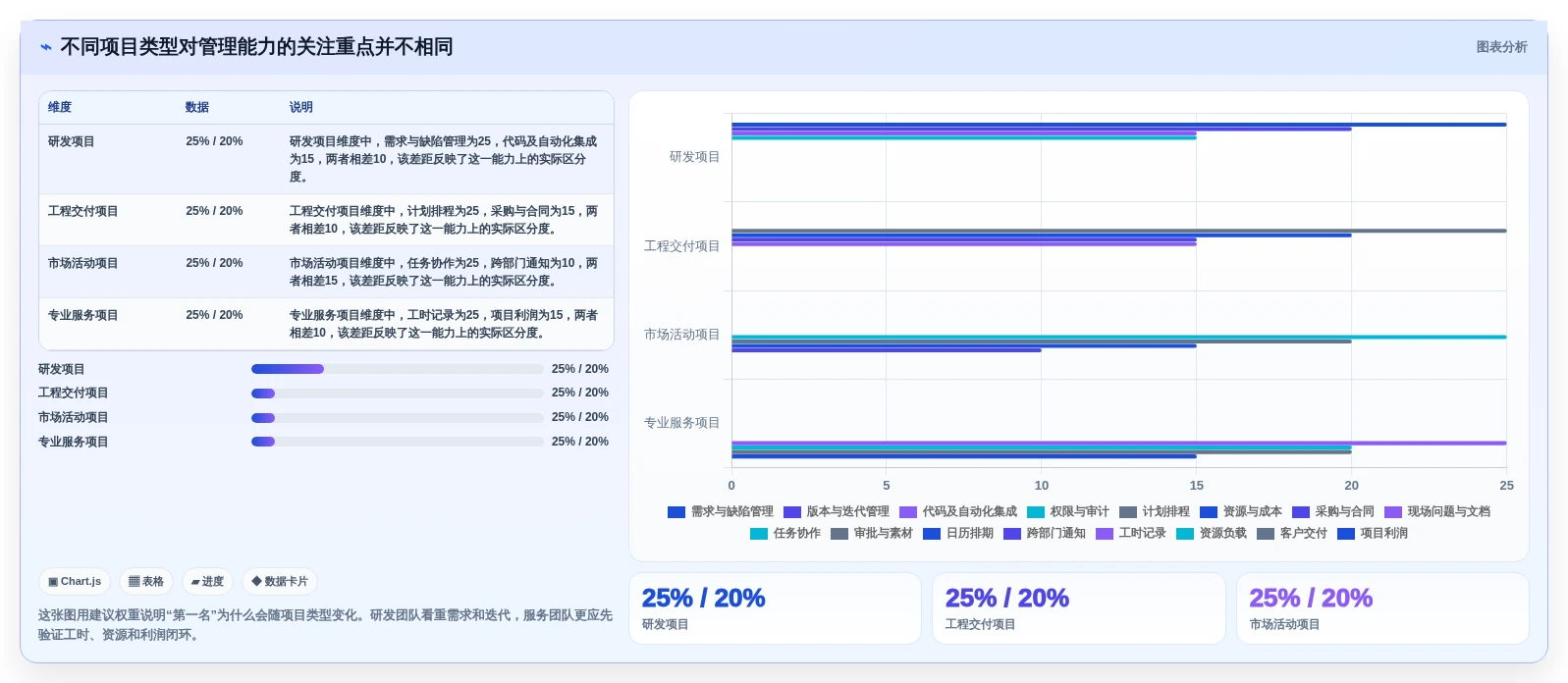The image size is (1568, 683).
Task: Toggle 任务协作 legend swatch
Action: 759,534
